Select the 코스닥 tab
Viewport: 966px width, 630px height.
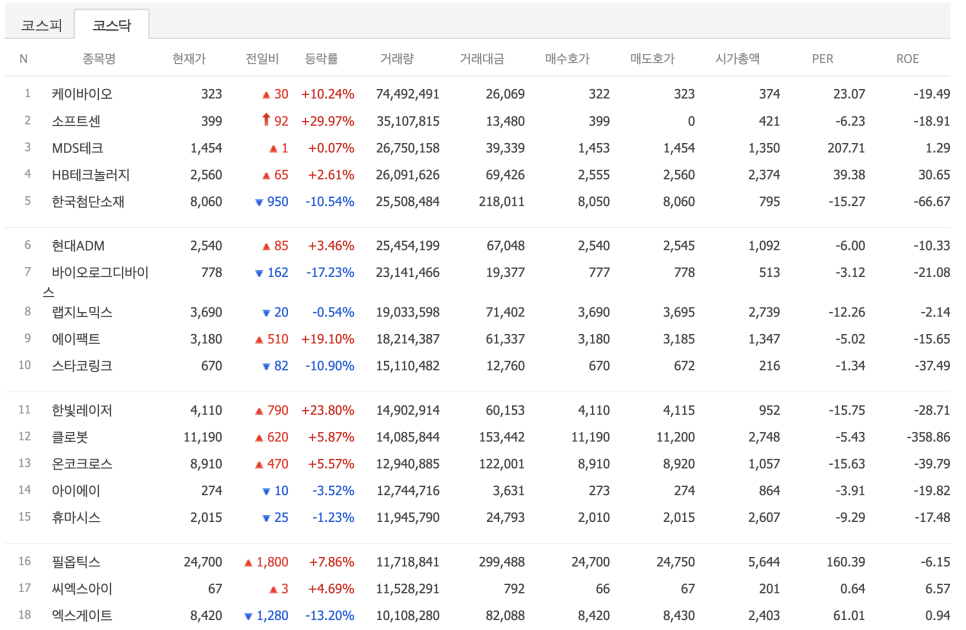click(x=112, y=25)
